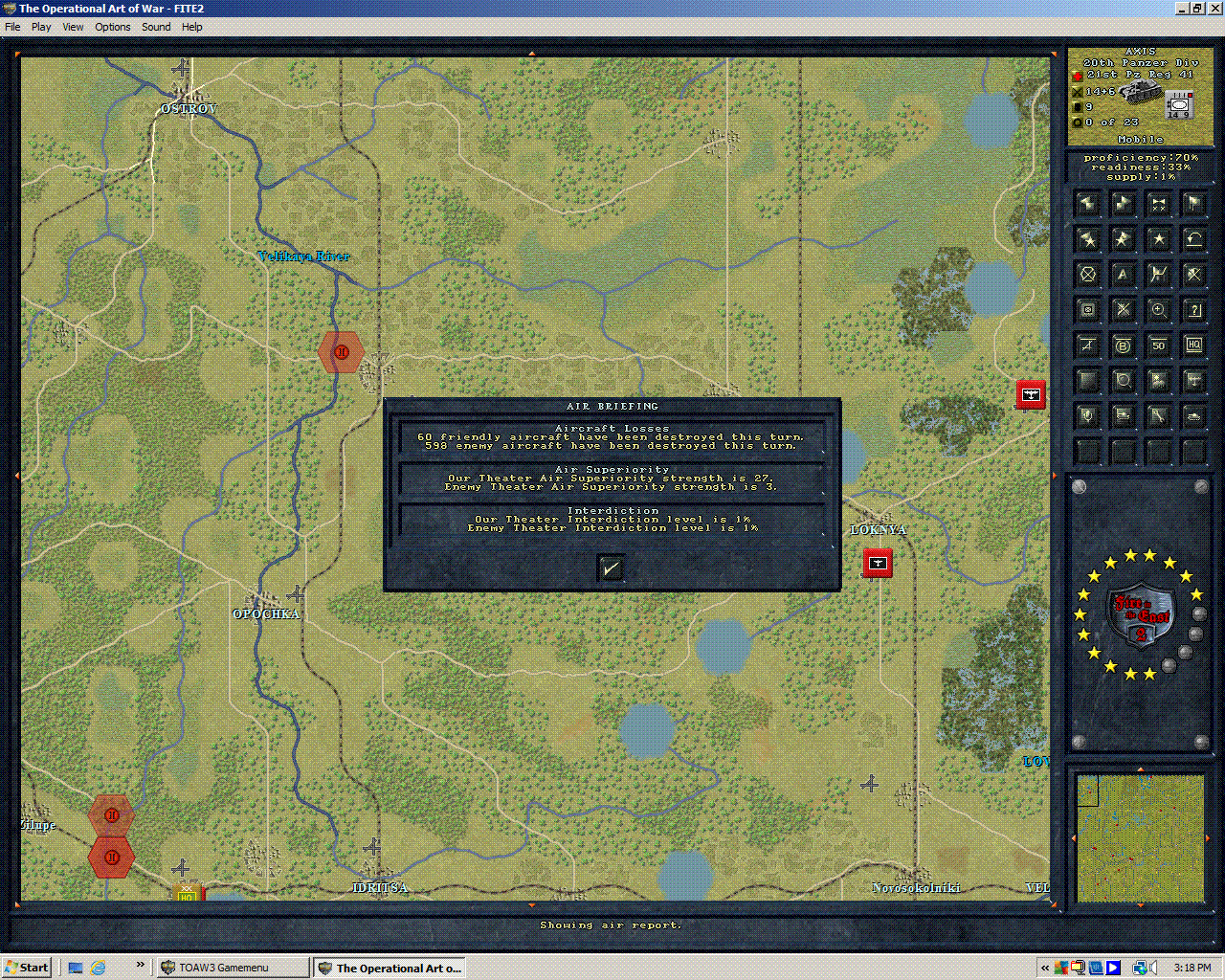This screenshot has height=980, width=1225.
Task: Click the tank picture in the unit panel
Action: 1142,91
